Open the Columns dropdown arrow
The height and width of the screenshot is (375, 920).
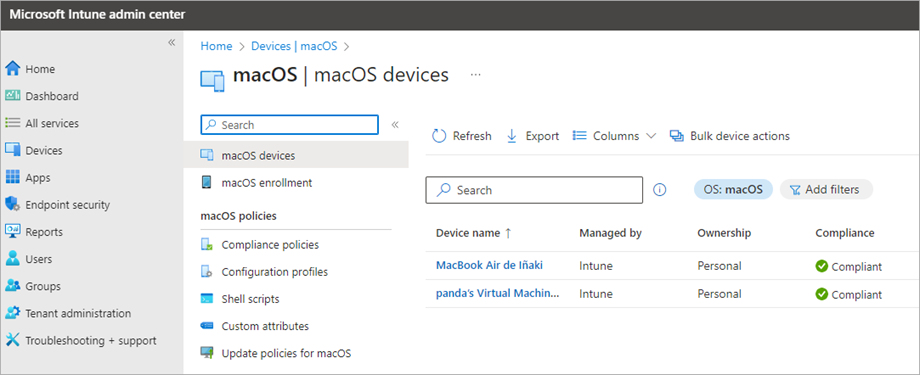(x=651, y=136)
